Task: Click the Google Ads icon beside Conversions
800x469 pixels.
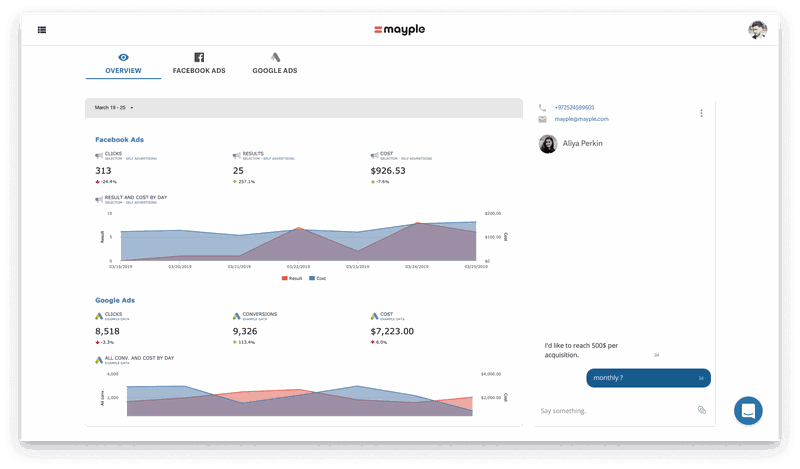Action: coord(237,316)
